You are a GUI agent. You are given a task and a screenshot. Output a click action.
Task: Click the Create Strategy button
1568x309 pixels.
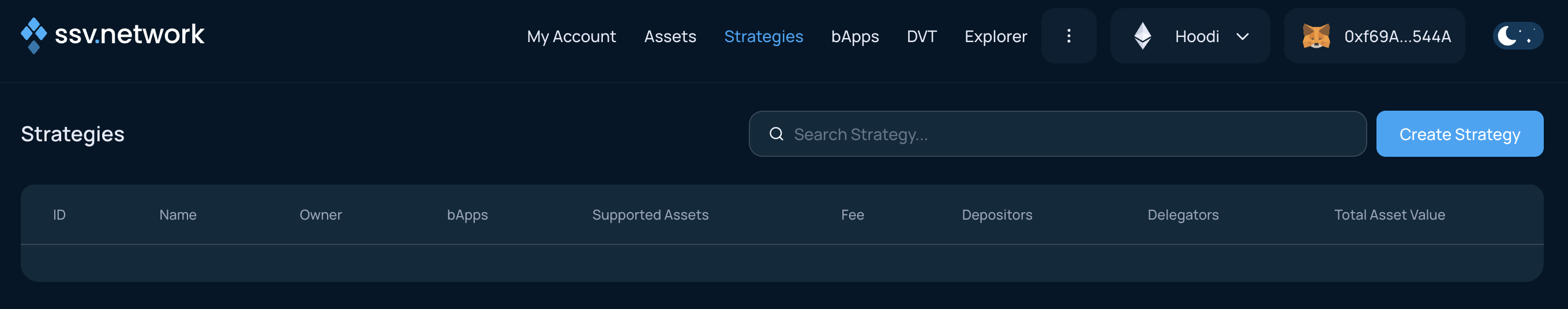[1459, 134]
